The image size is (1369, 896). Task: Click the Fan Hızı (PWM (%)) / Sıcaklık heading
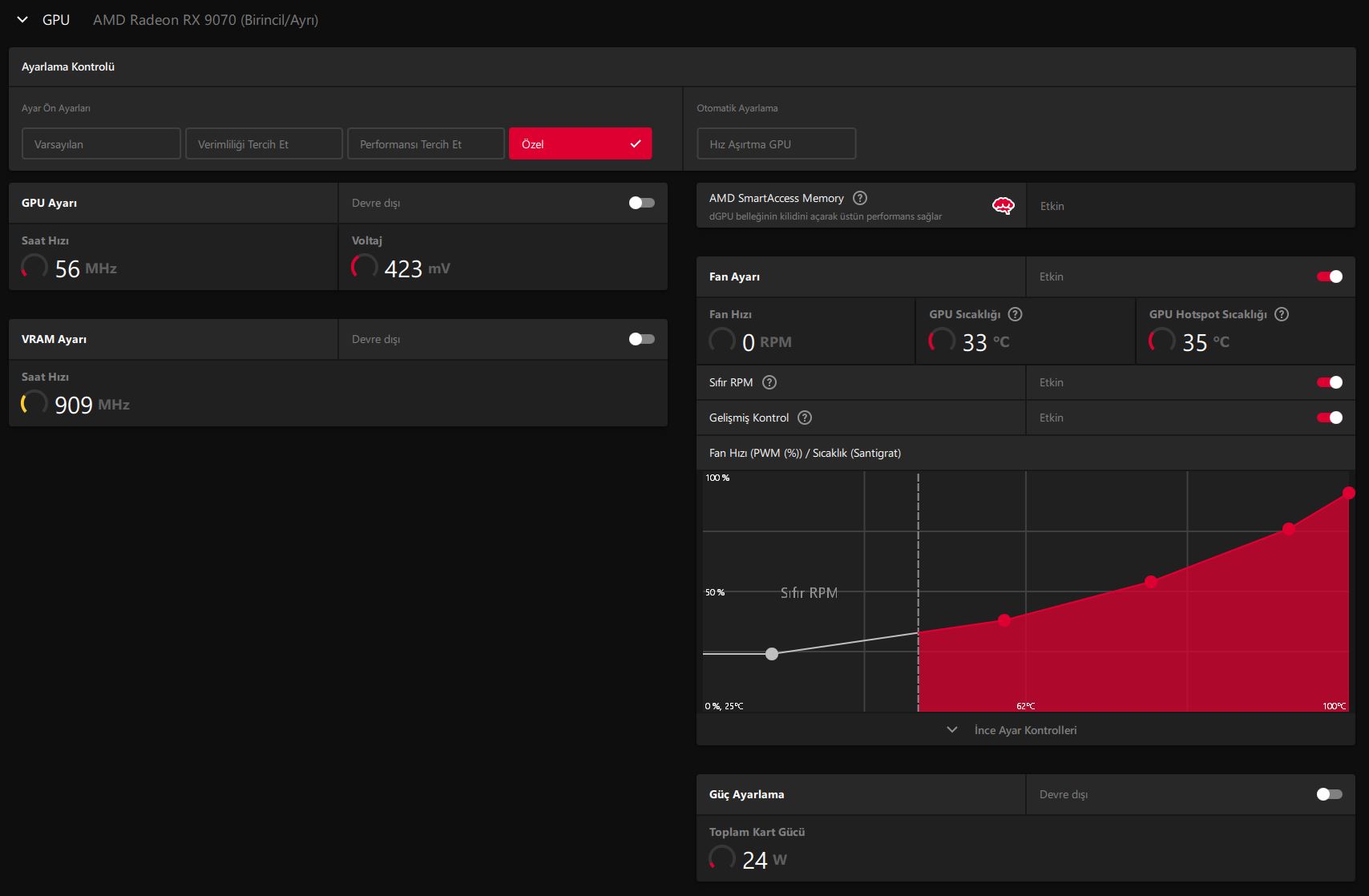click(805, 453)
